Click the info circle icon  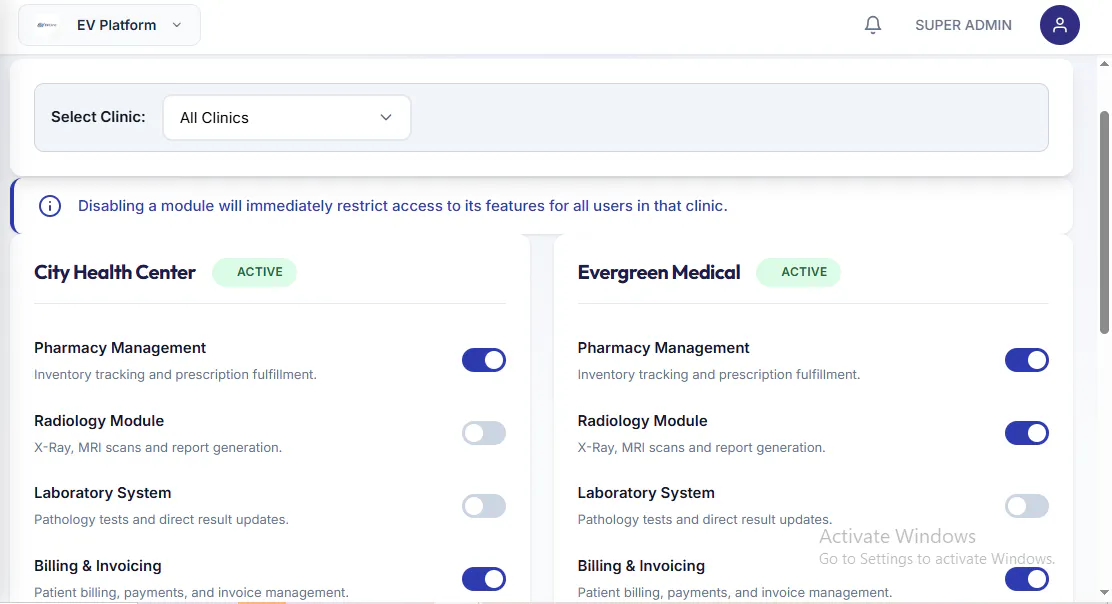(x=50, y=206)
